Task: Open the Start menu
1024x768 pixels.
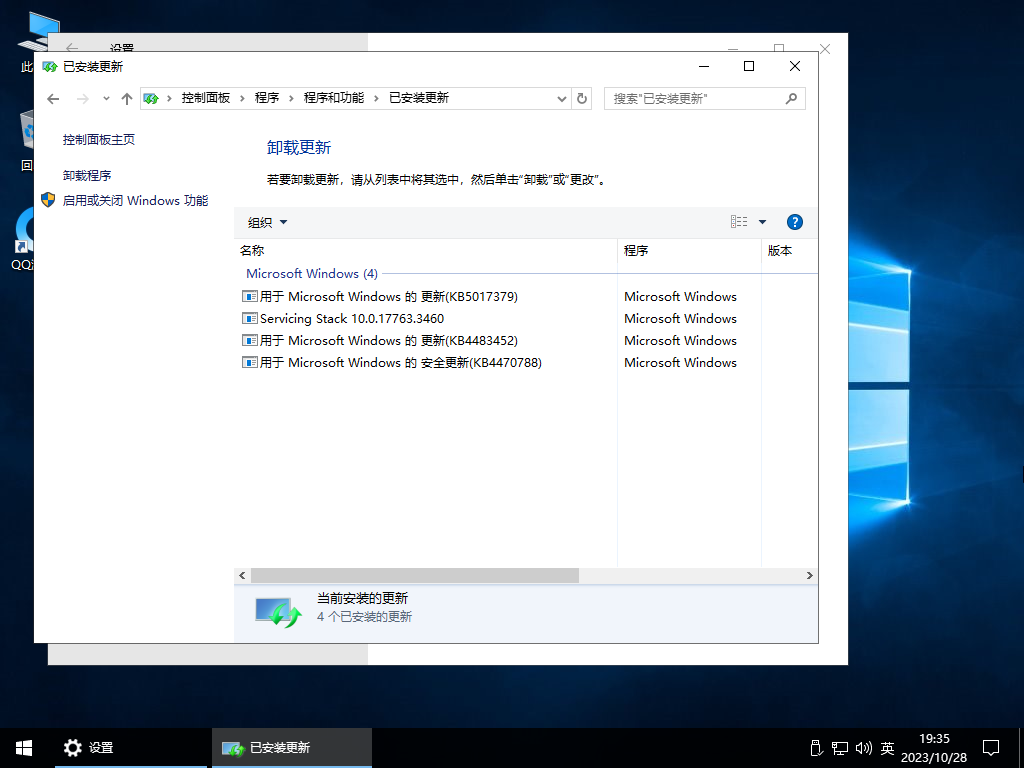Action: coord(23,747)
